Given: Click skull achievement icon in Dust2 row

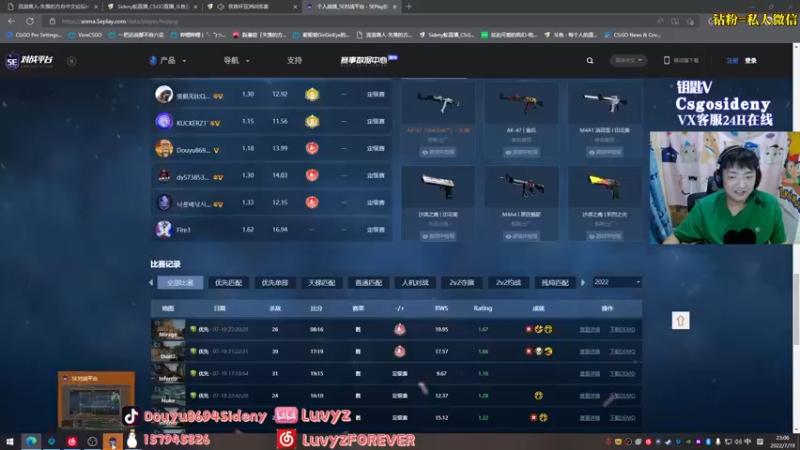Looking at the screenshot, I should point(538,352).
